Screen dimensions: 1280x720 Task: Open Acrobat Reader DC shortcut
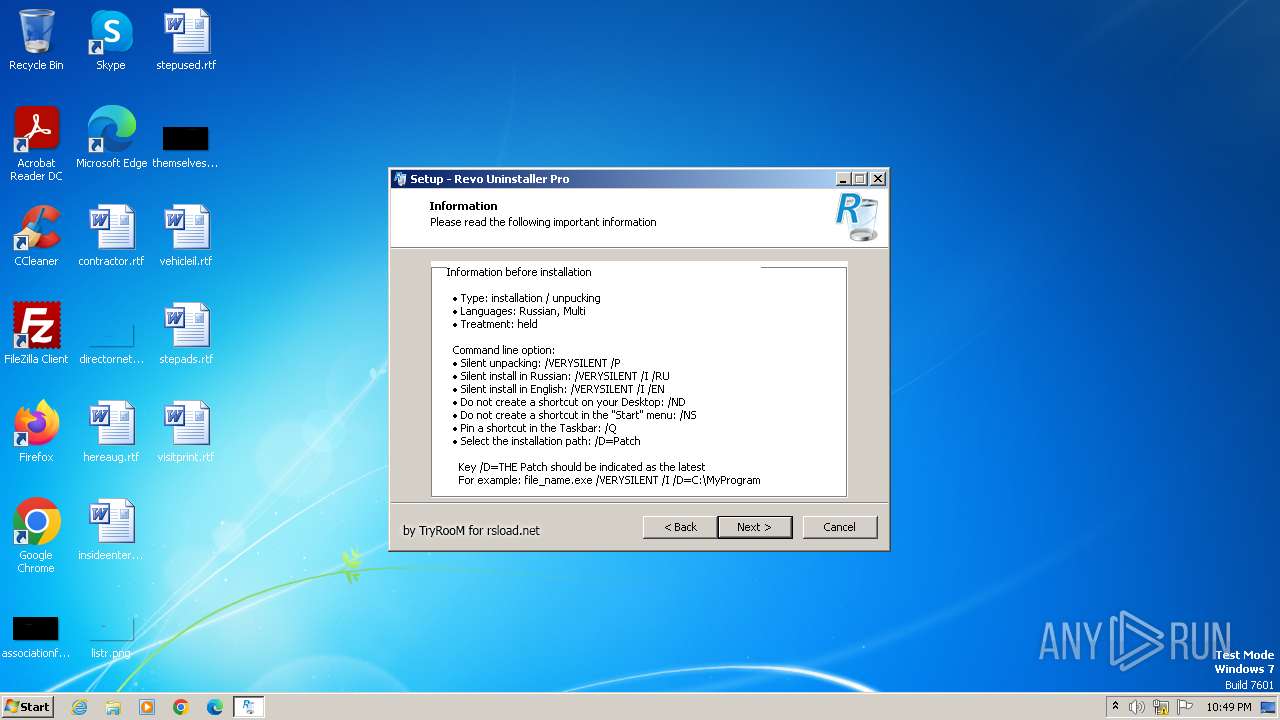(x=36, y=144)
